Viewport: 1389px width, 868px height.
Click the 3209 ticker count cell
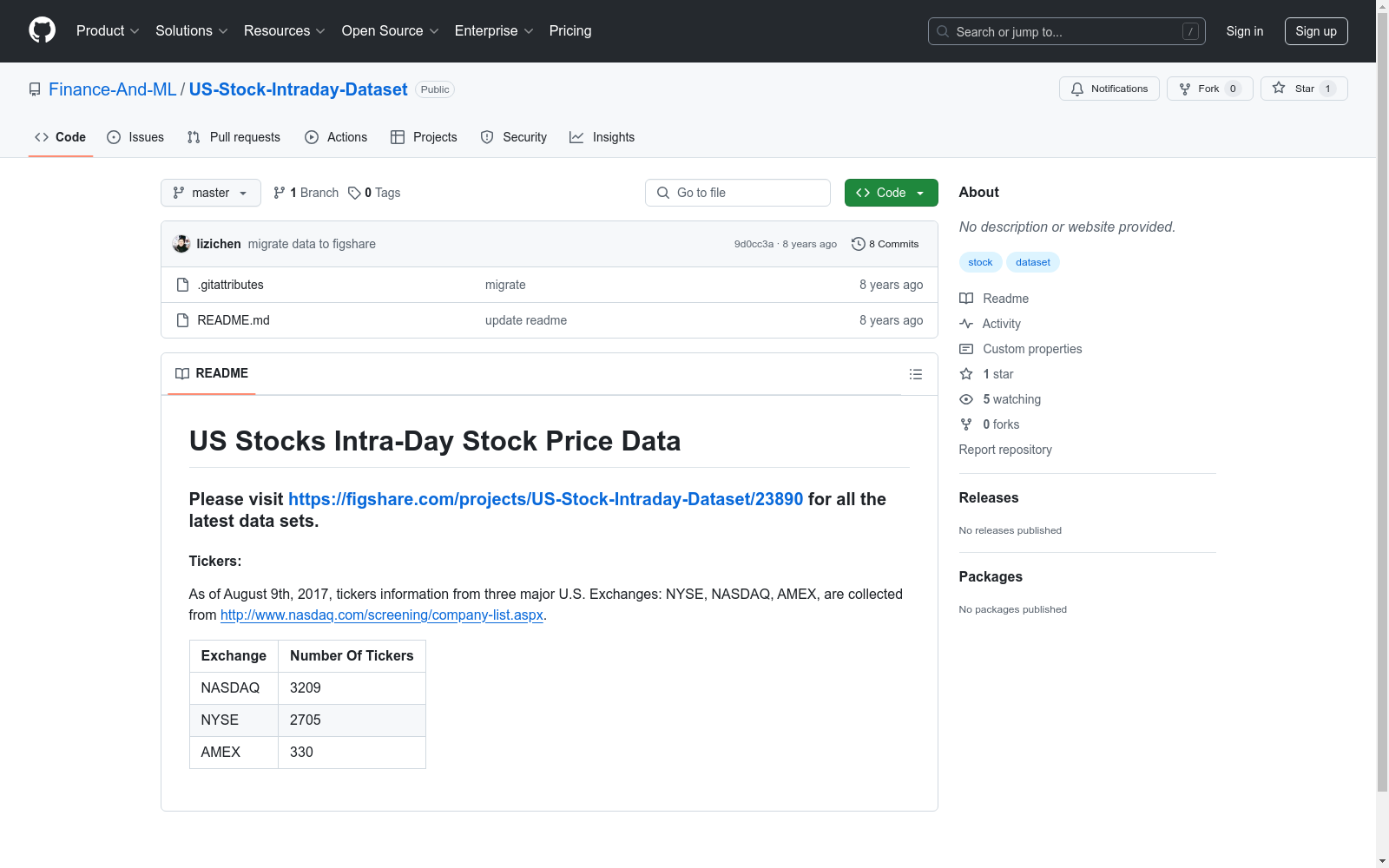352,688
